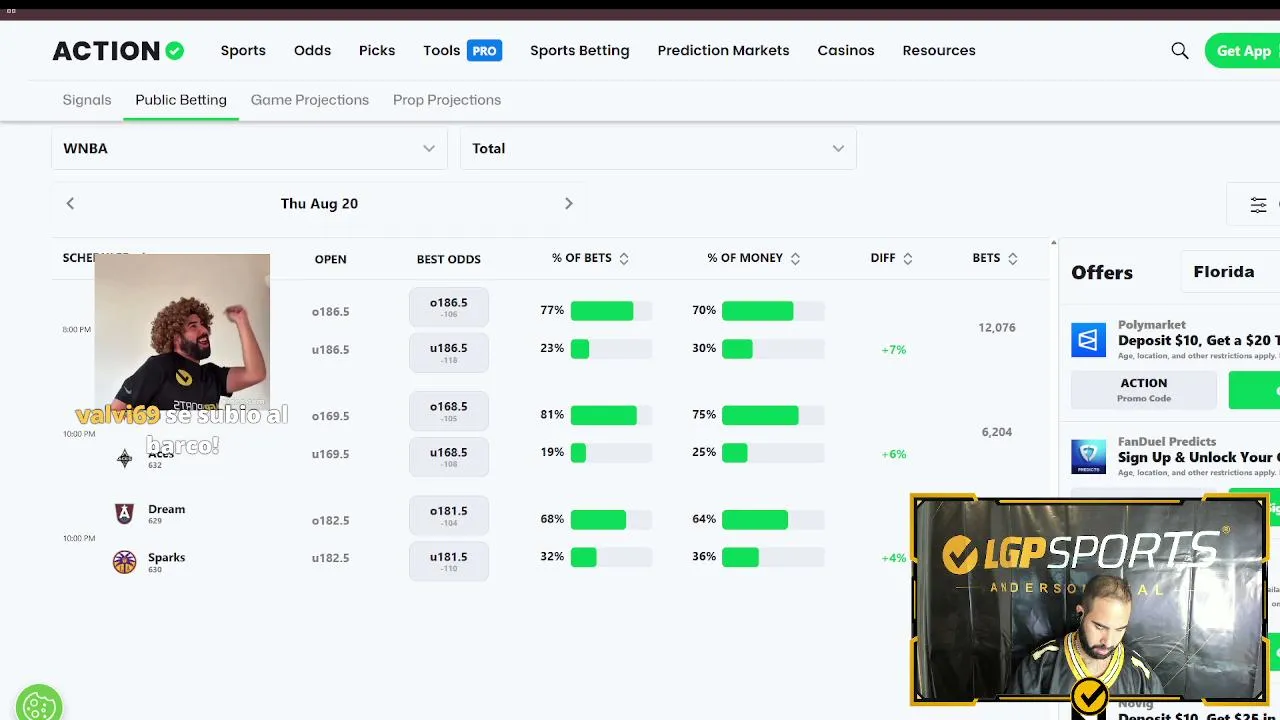Sort by % of Bets column arrows

coord(624,258)
